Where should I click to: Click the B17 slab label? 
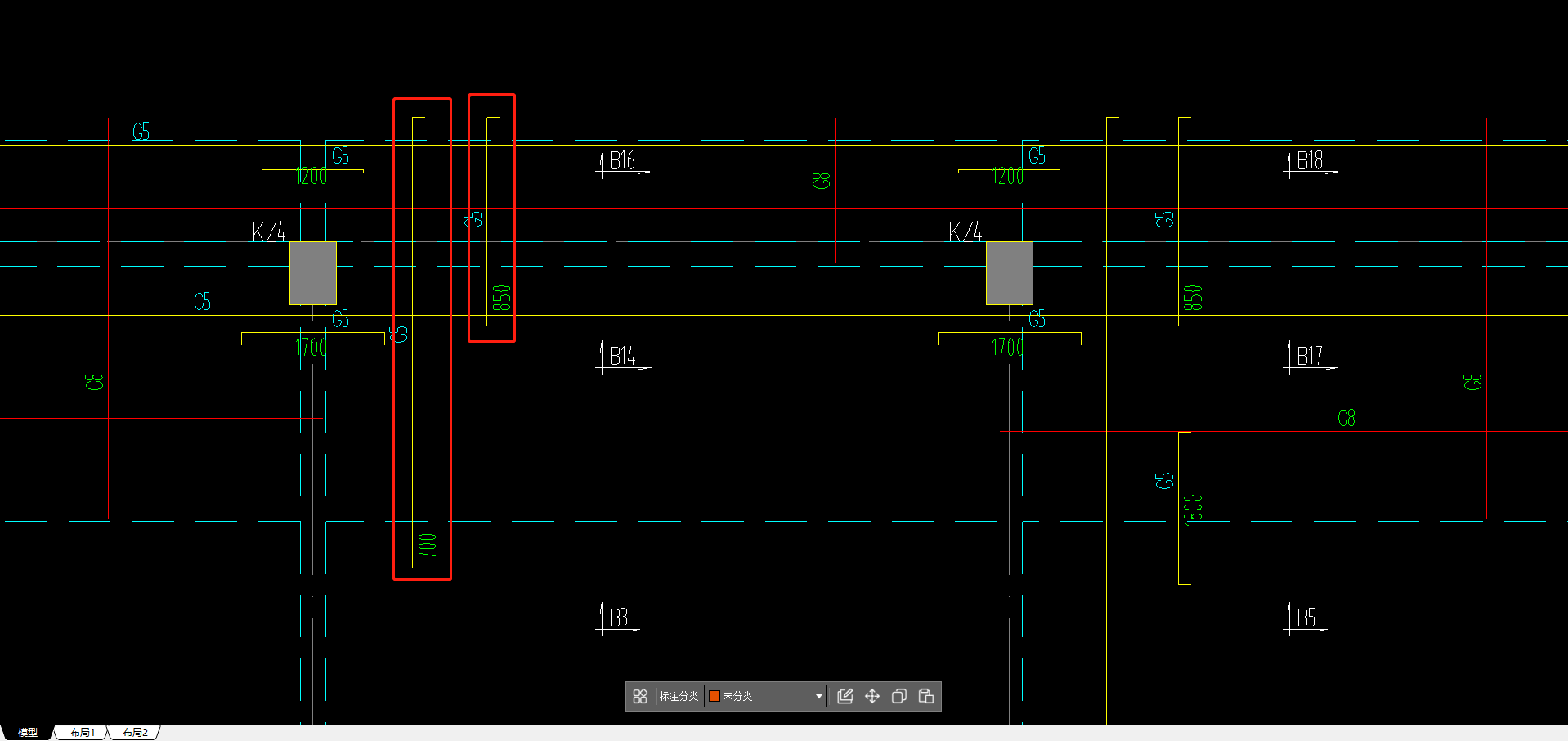click(1310, 357)
